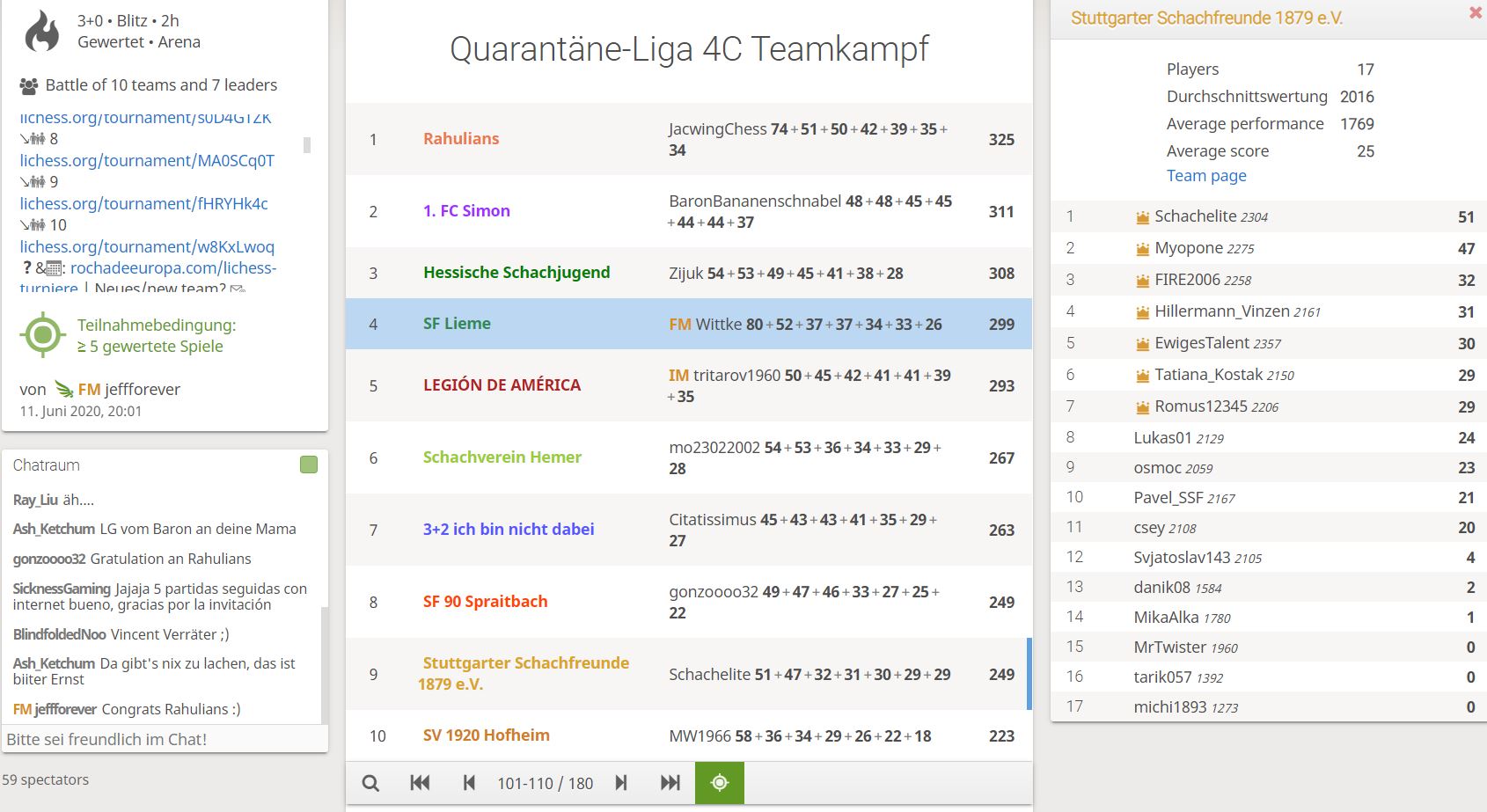Select Stuttgarter Schachfreunde 1879 e.V. in standings
The image size is (1487, 812).
524,673
